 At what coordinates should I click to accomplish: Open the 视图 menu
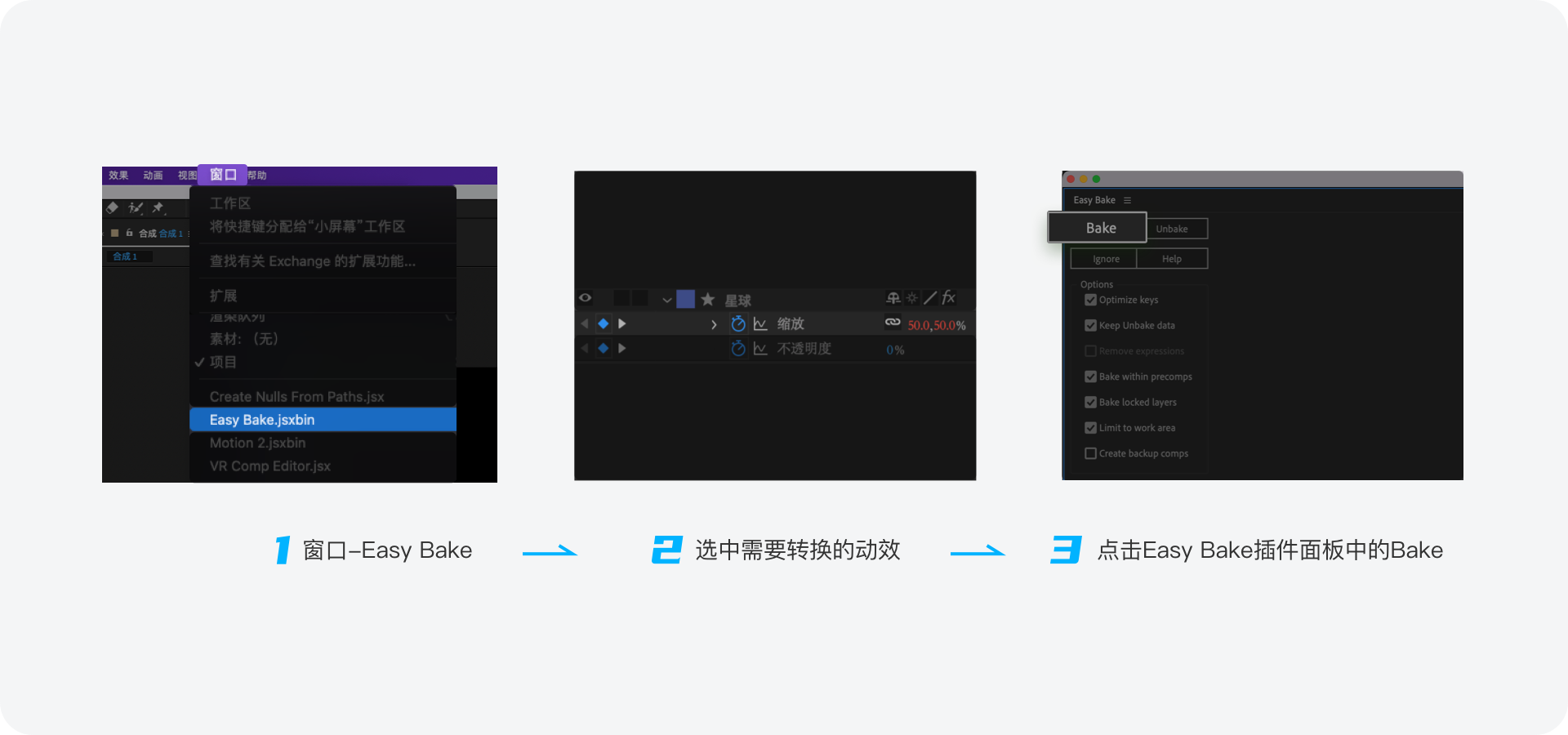[x=187, y=176]
